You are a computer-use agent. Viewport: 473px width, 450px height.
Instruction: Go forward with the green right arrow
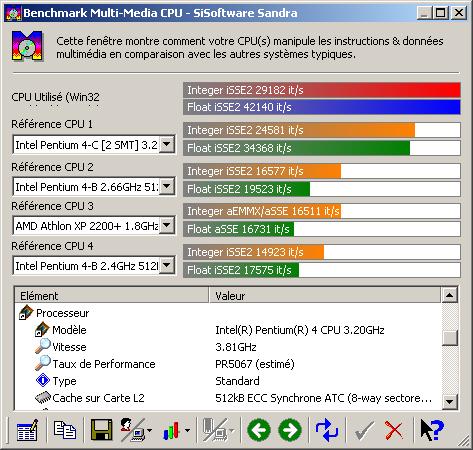(290, 430)
